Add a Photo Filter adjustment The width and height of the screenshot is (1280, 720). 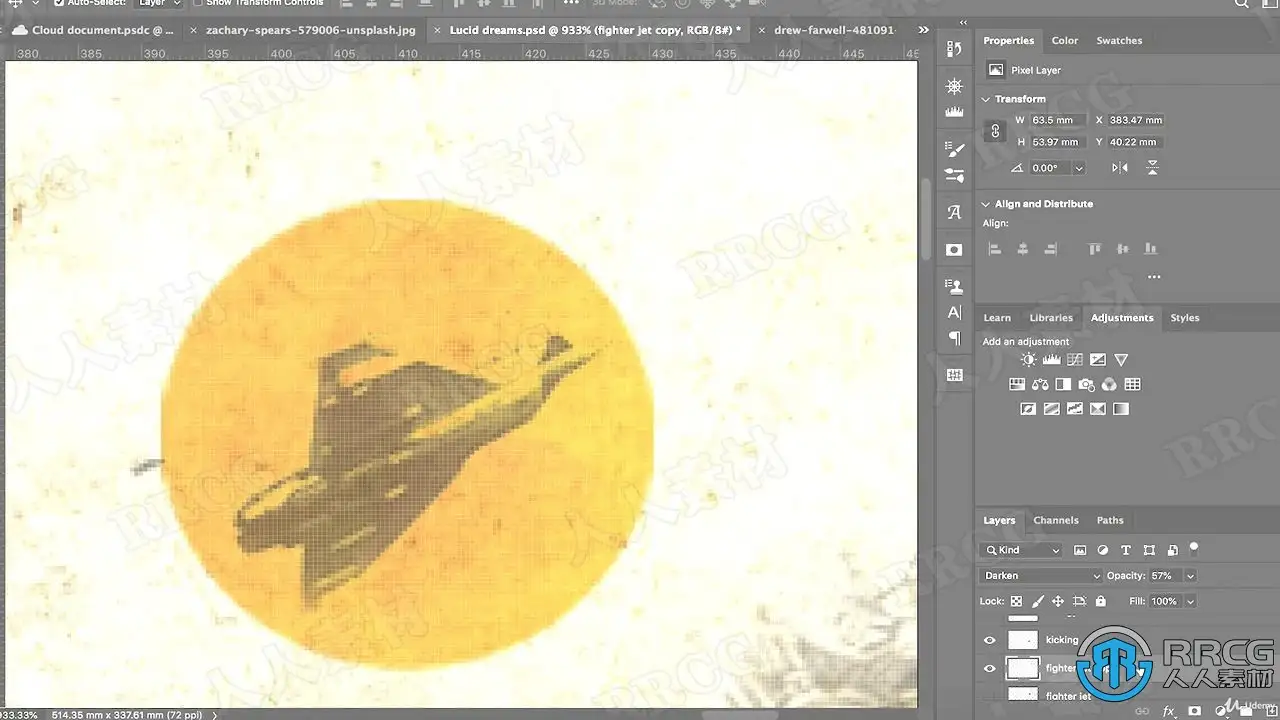(x=1086, y=384)
